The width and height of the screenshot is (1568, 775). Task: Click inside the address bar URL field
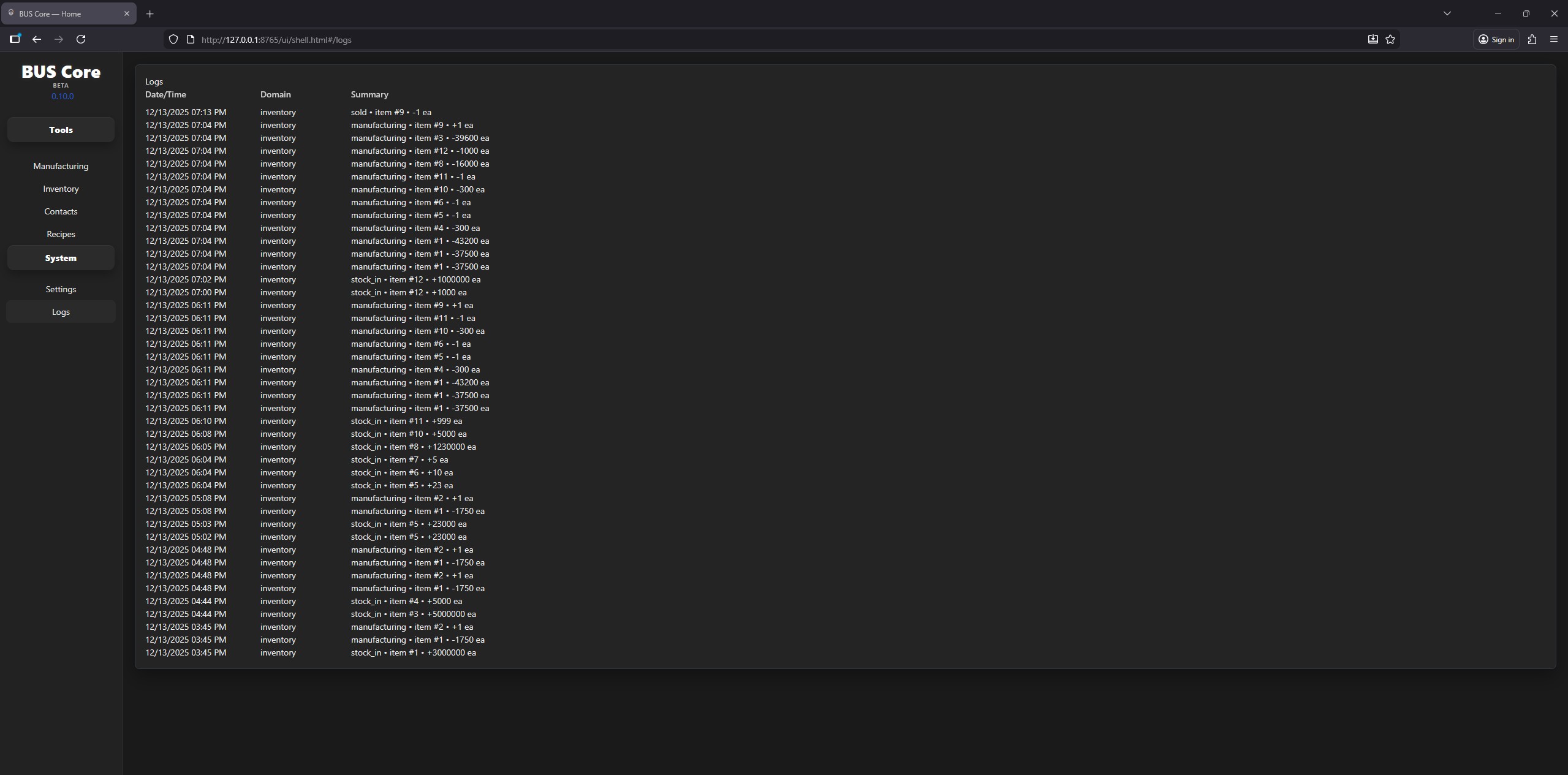(x=429, y=39)
